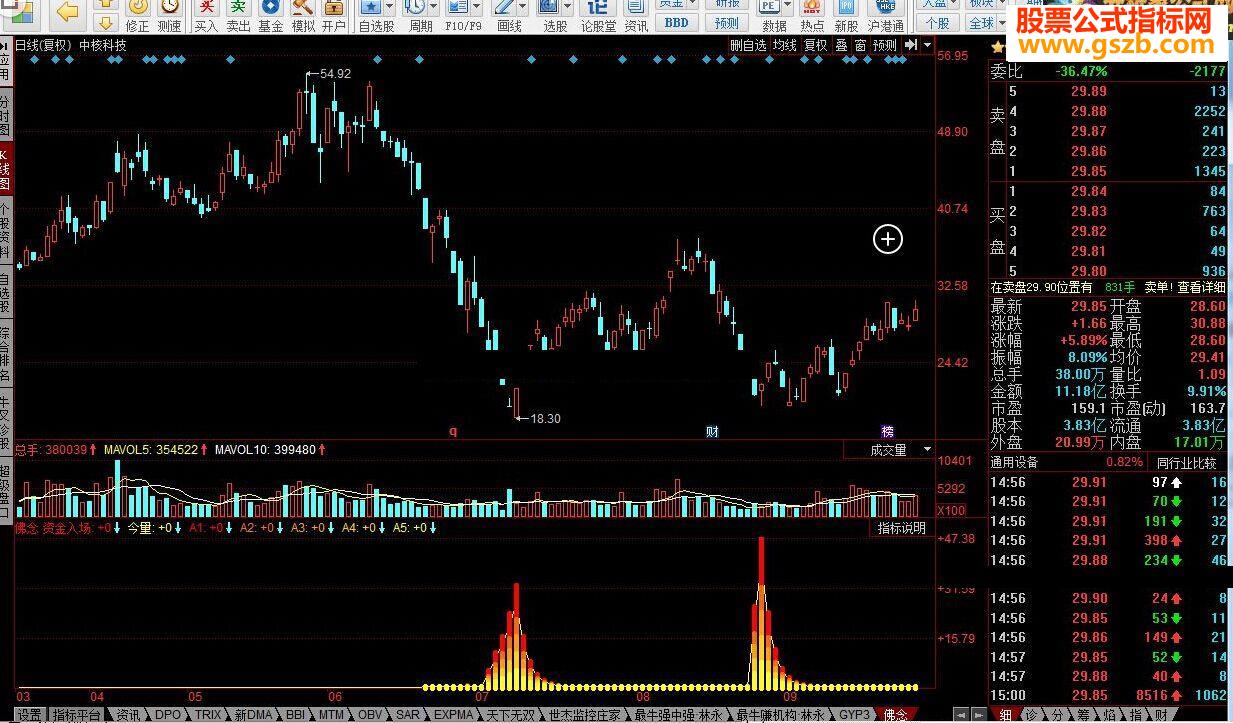This screenshot has width=1233, height=723.
Task: Open the 热点 hot topics icon
Action: pos(813,16)
